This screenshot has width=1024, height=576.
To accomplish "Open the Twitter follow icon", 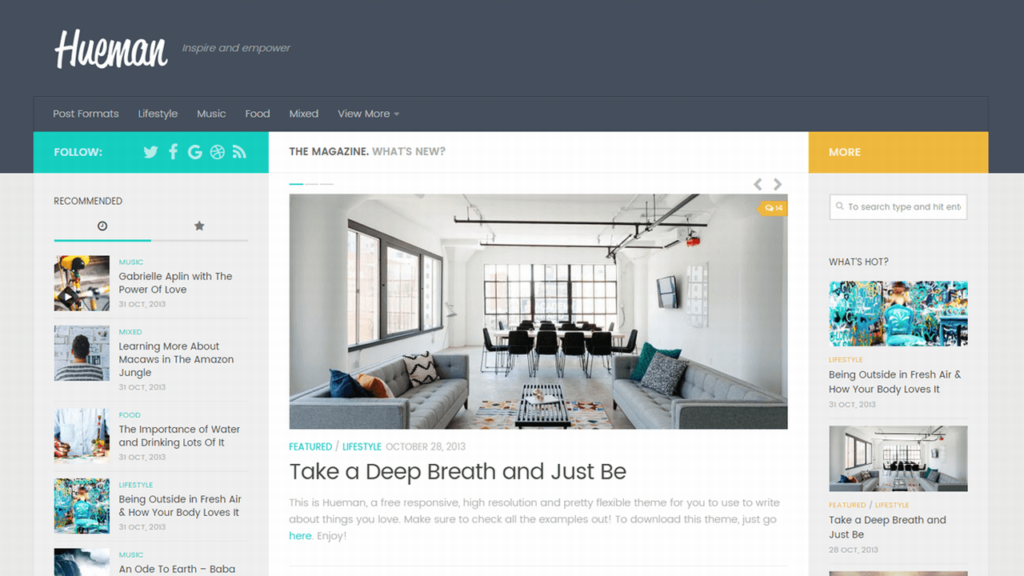I will point(151,152).
